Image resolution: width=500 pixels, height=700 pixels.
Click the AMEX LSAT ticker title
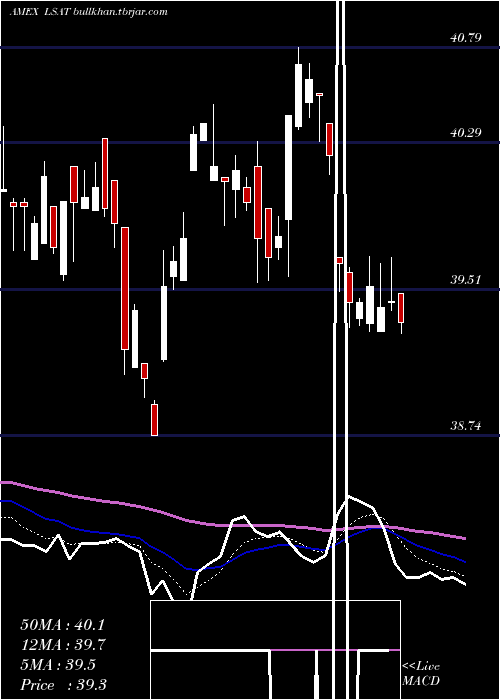pyautogui.click(x=38, y=12)
